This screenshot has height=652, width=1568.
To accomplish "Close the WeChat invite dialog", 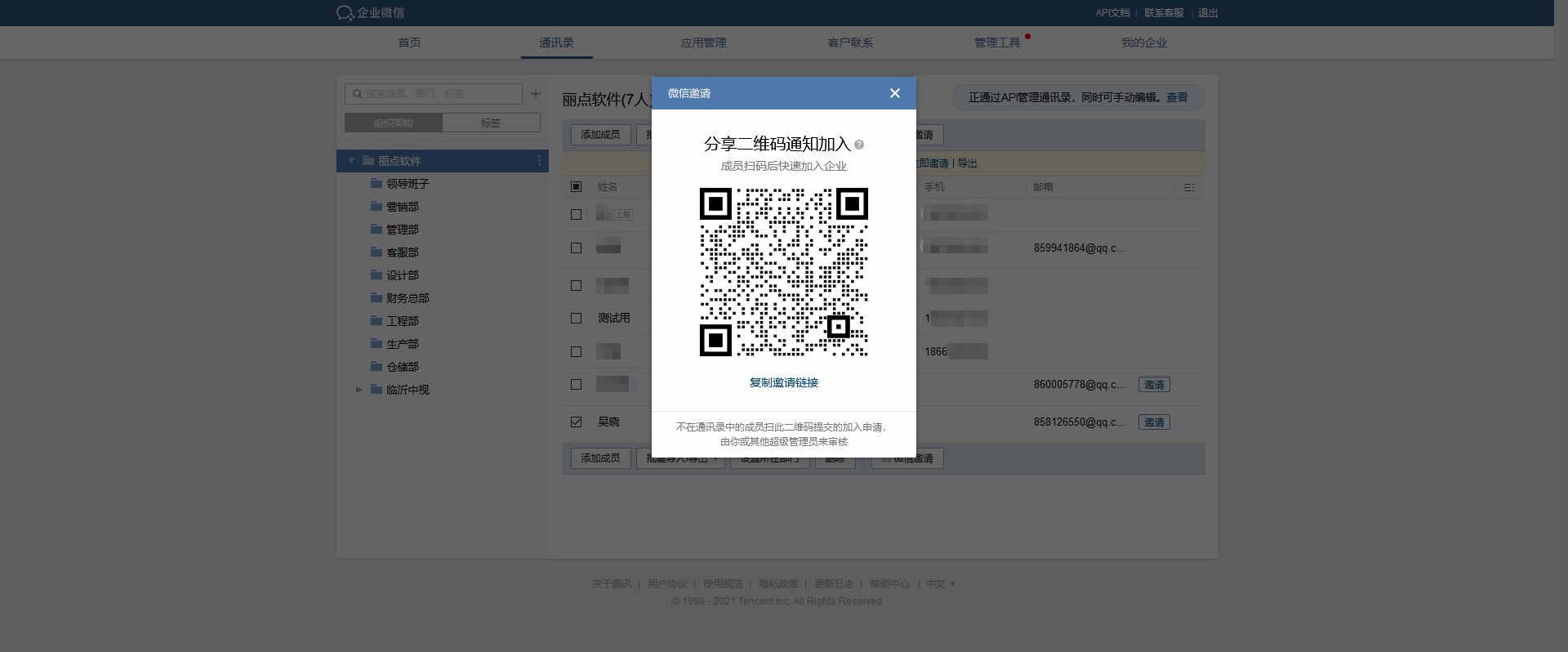I will pos(895,93).
